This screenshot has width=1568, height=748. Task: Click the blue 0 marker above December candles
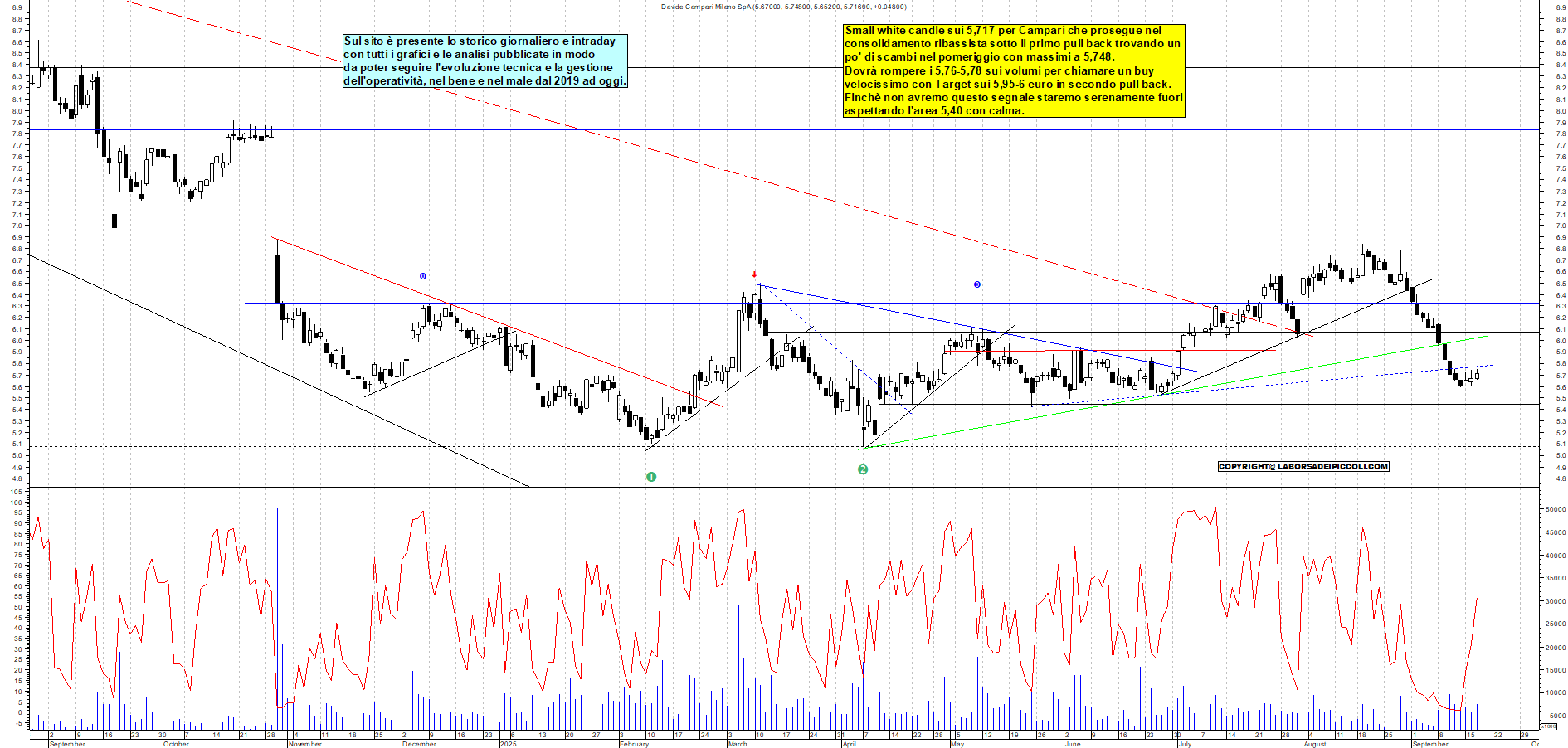[423, 276]
